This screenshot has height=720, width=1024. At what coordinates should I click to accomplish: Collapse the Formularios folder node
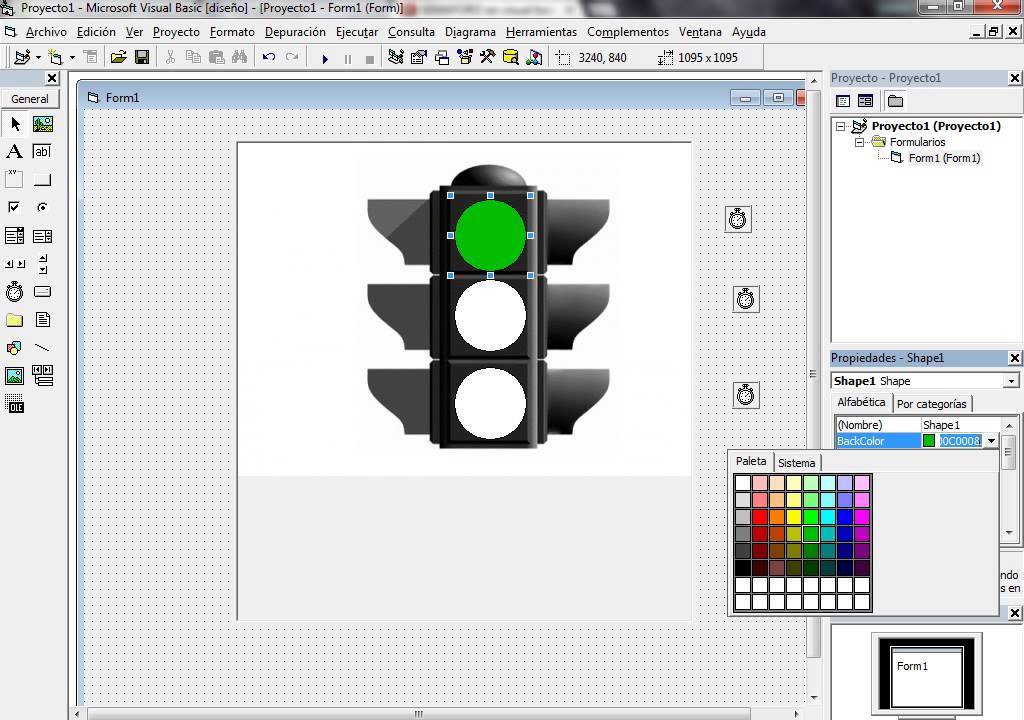coord(859,142)
